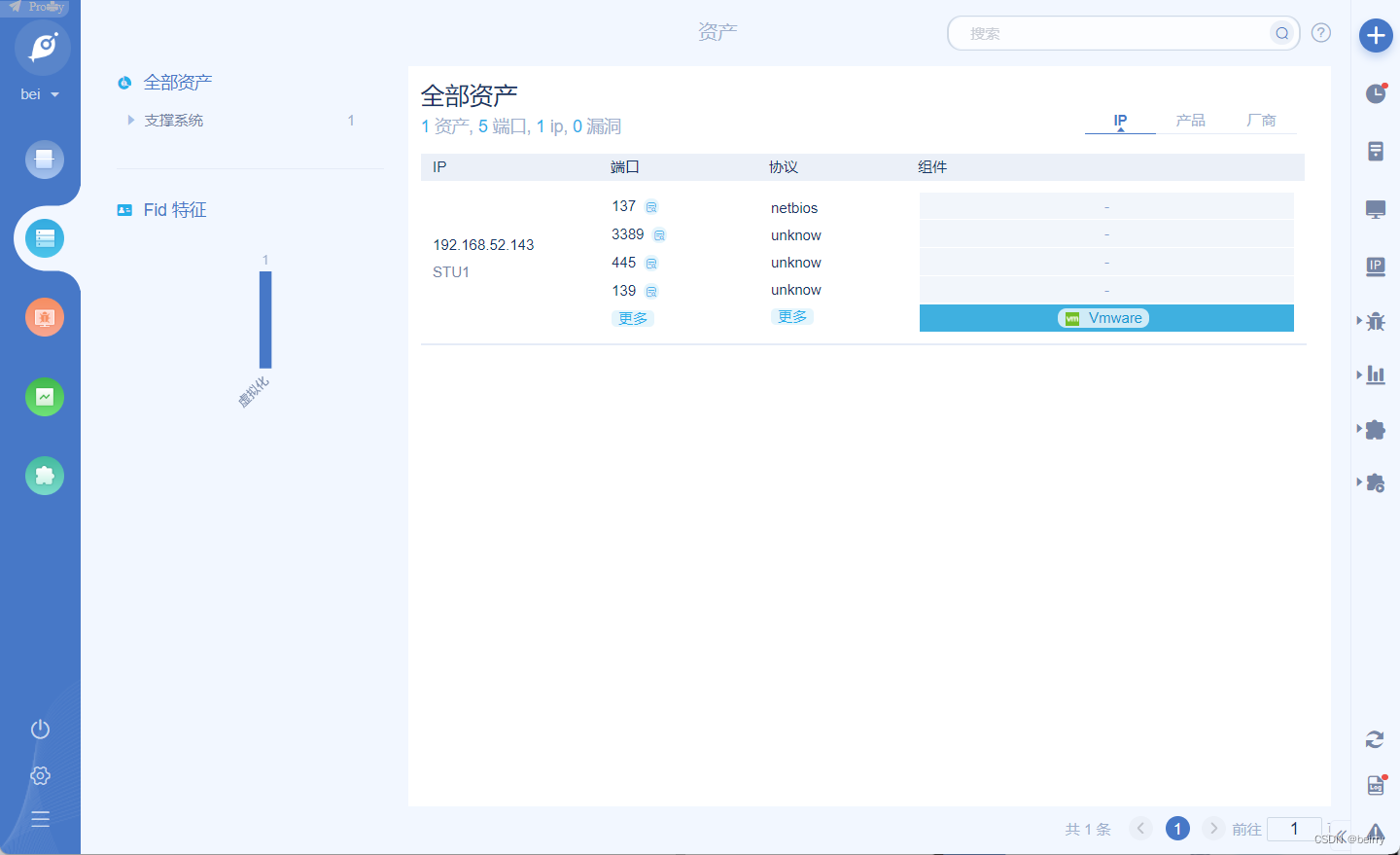Select page 1 in pagination
Viewport: 1400px width, 855px height.
click(x=1177, y=829)
